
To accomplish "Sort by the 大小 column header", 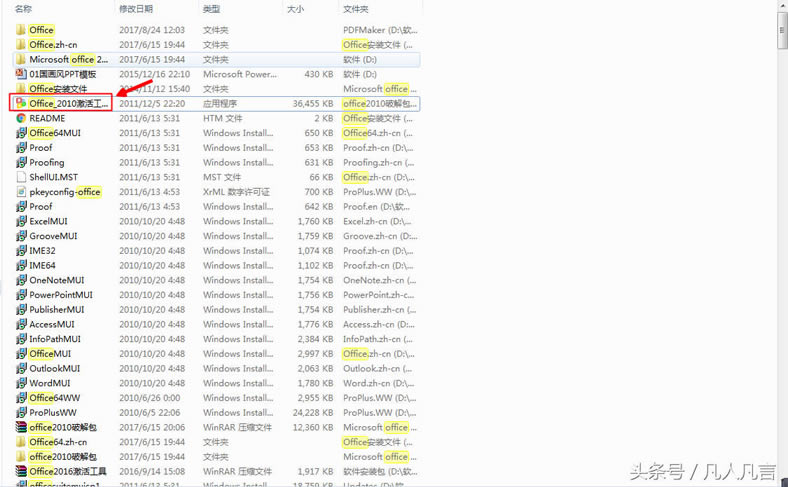I will click(295, 9).
